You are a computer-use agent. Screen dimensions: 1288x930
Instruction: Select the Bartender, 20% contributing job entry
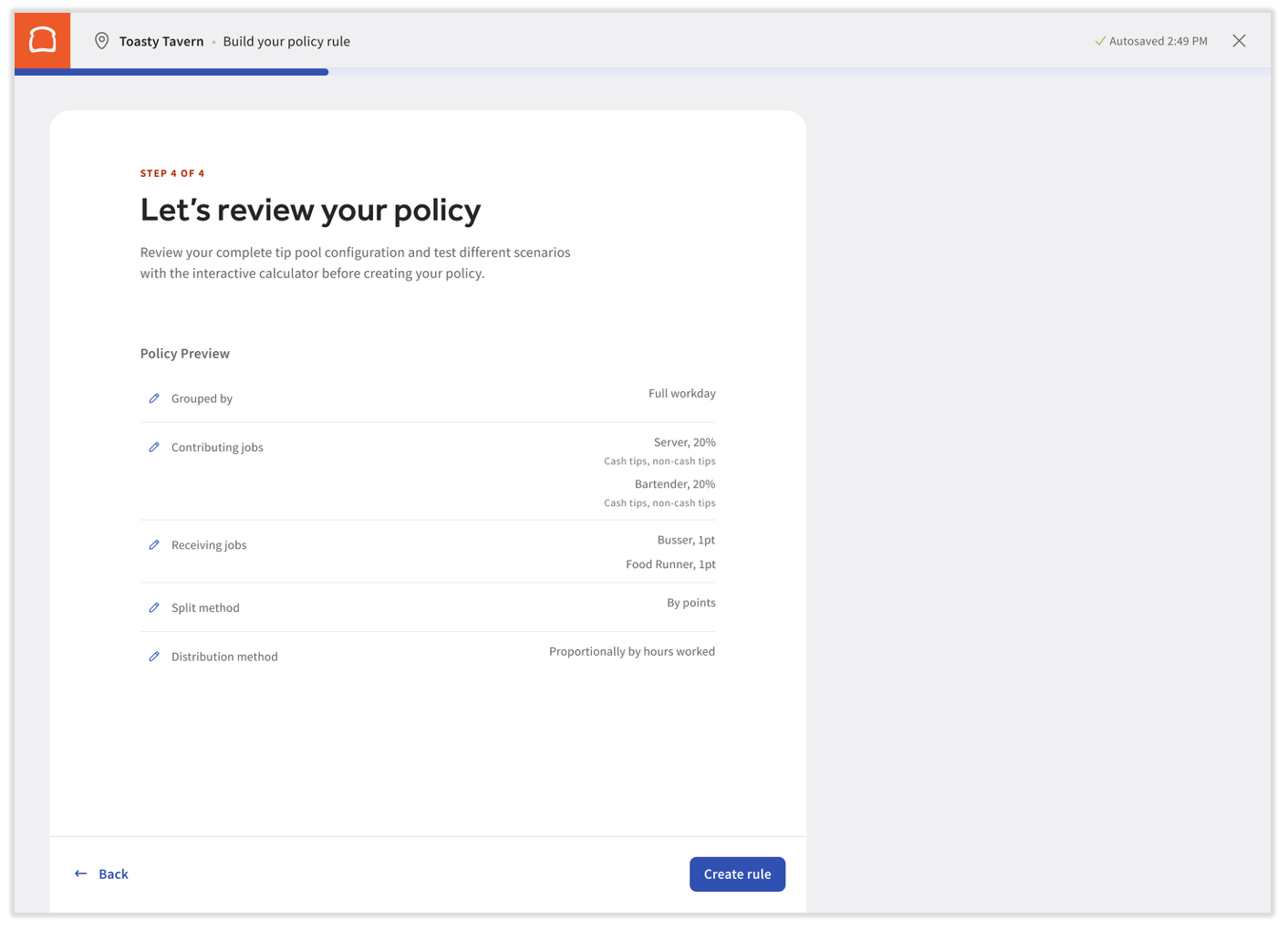[674, 484]
